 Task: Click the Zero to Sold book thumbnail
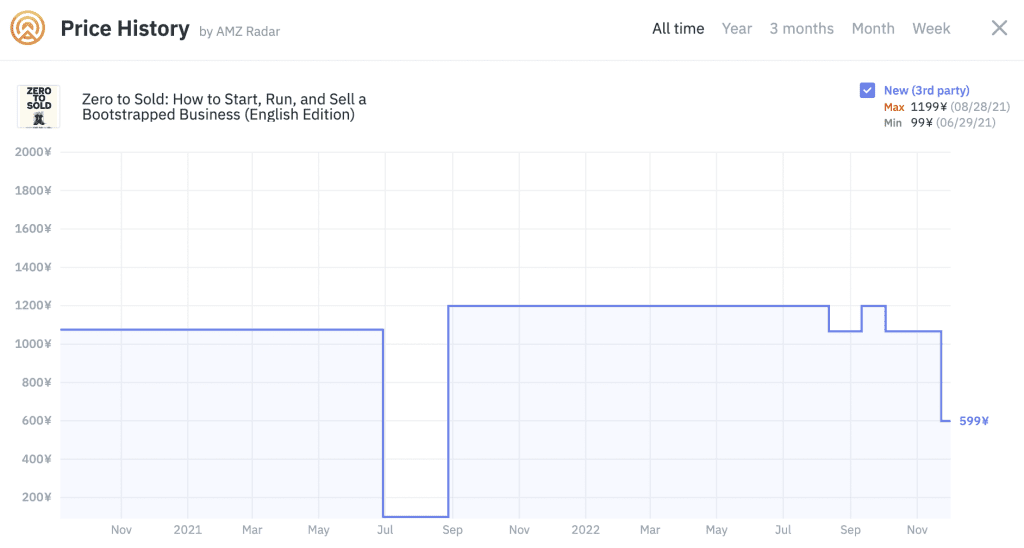[38, 106]
